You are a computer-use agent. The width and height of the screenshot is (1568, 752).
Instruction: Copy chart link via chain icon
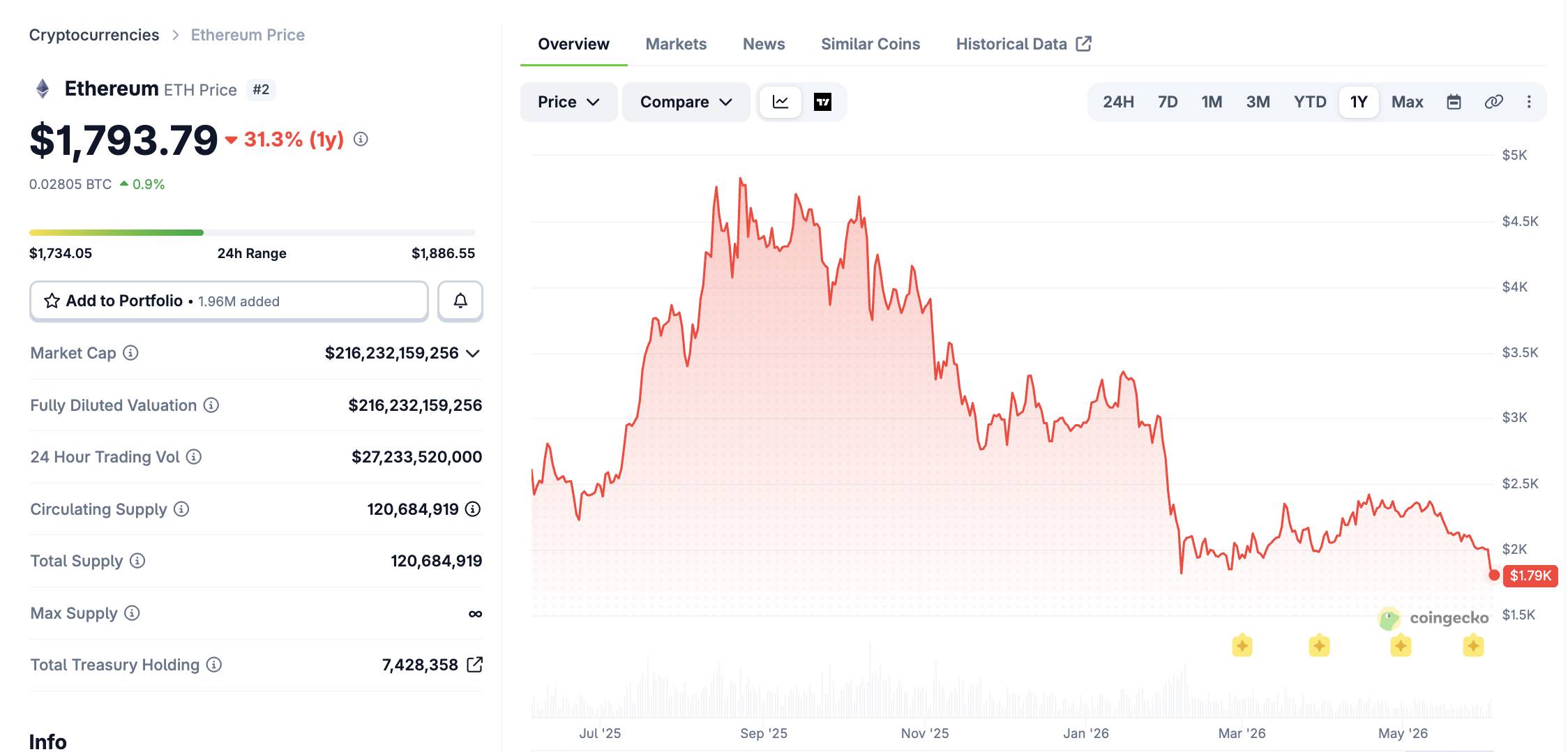[1493, 102]
